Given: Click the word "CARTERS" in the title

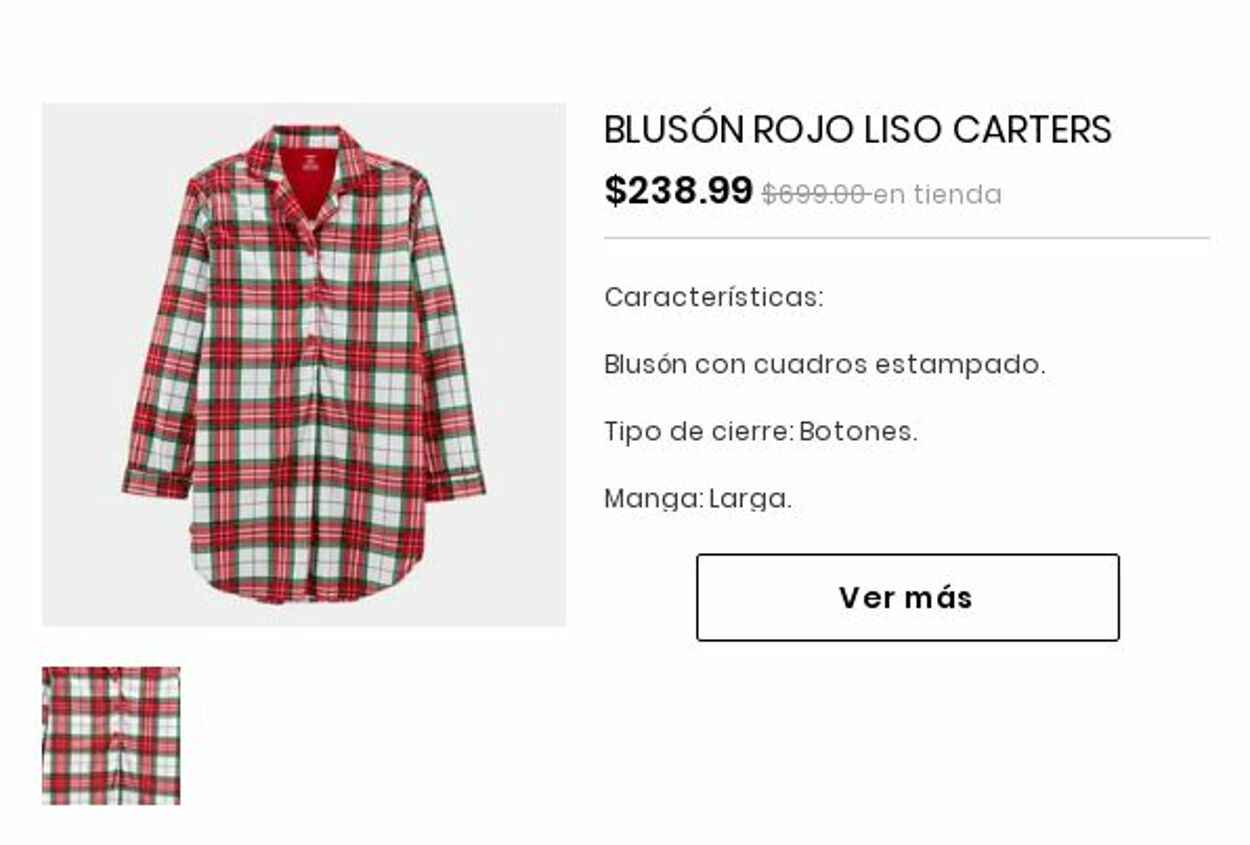Looking at the screenshot, I should point(1032,130).
